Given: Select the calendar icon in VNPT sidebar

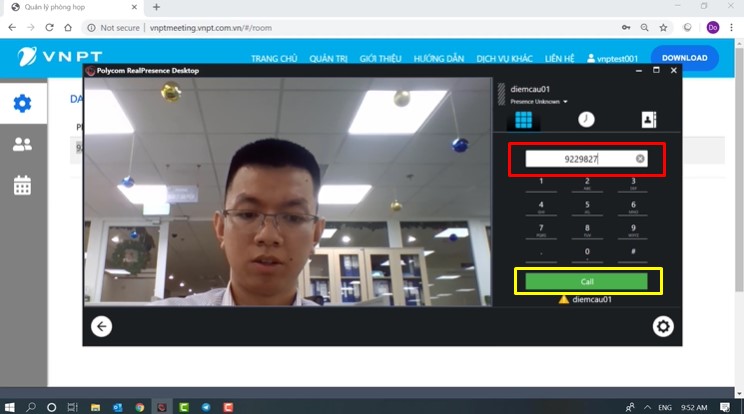Looking at the screenshot, I should 22,185.
